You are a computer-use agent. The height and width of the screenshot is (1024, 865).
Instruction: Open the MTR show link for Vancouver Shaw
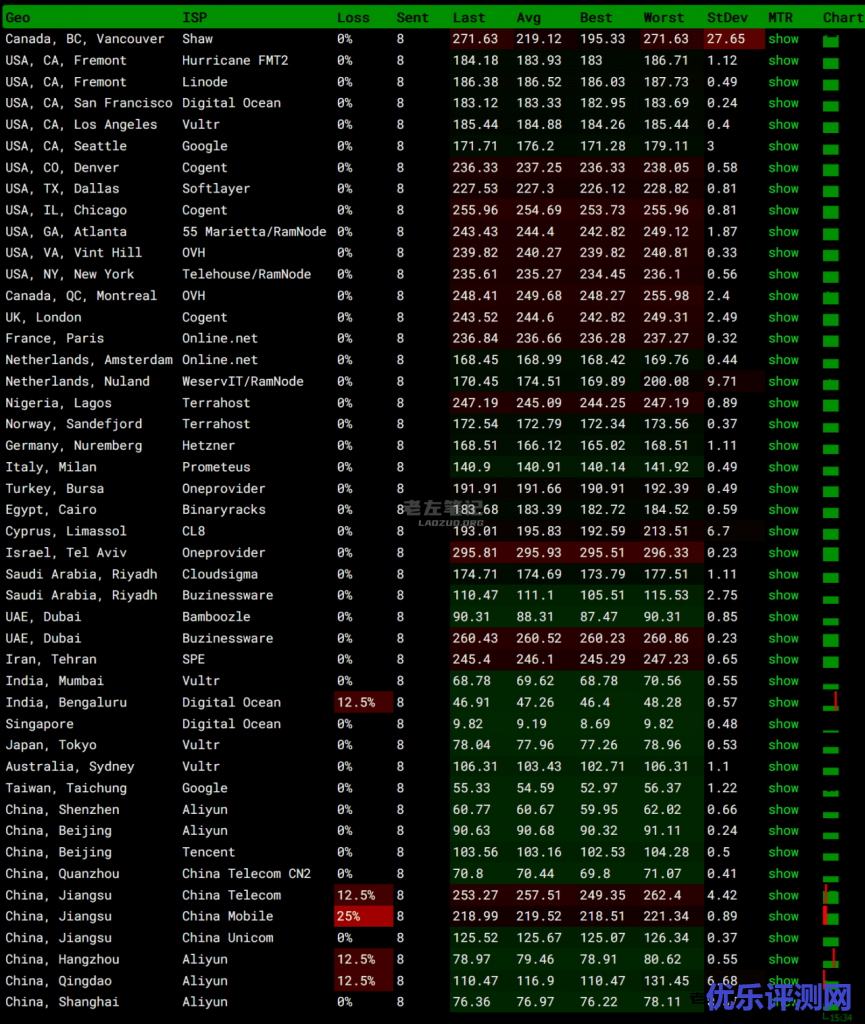783,39
